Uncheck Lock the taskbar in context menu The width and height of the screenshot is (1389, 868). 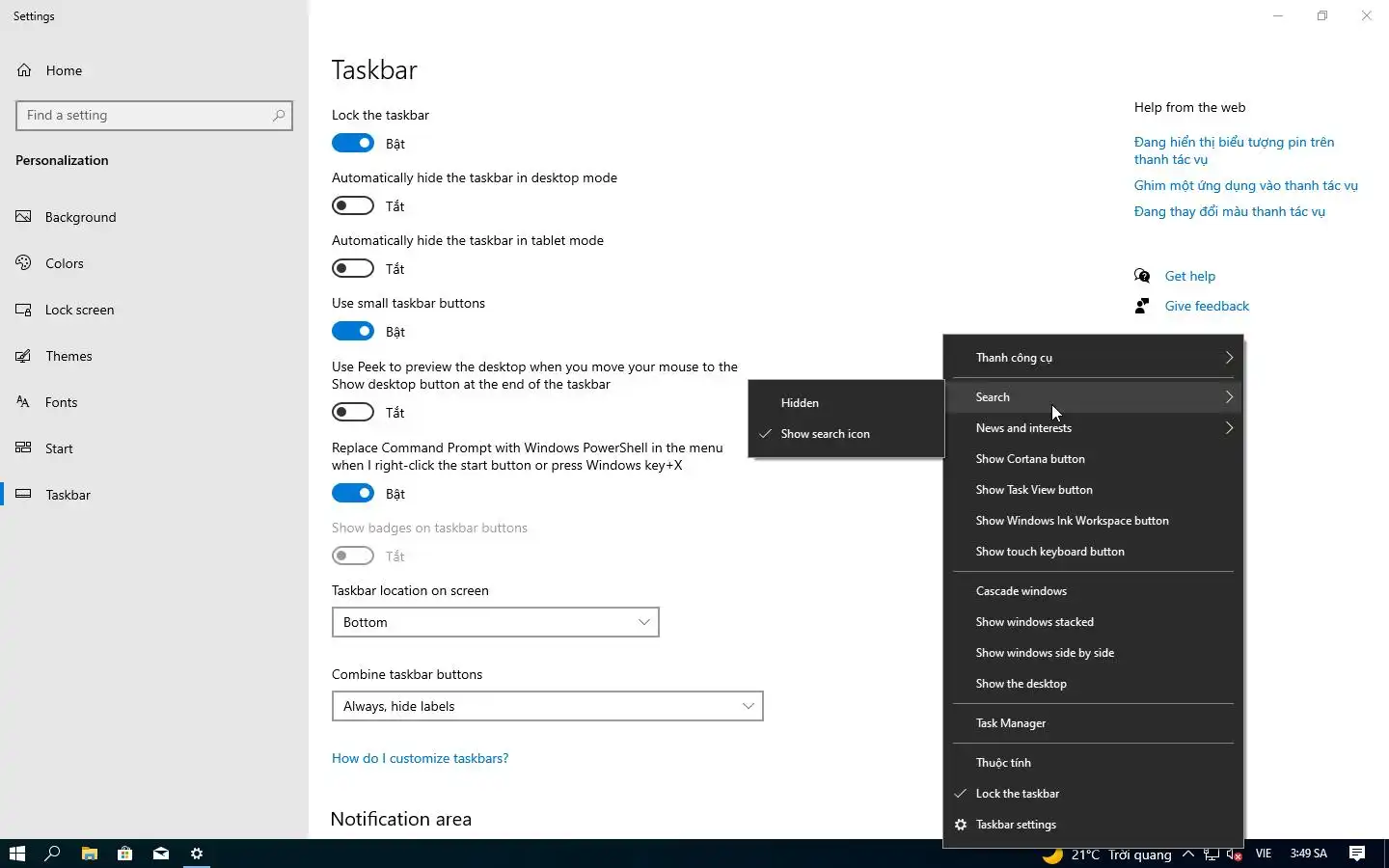coord(1093,794)
